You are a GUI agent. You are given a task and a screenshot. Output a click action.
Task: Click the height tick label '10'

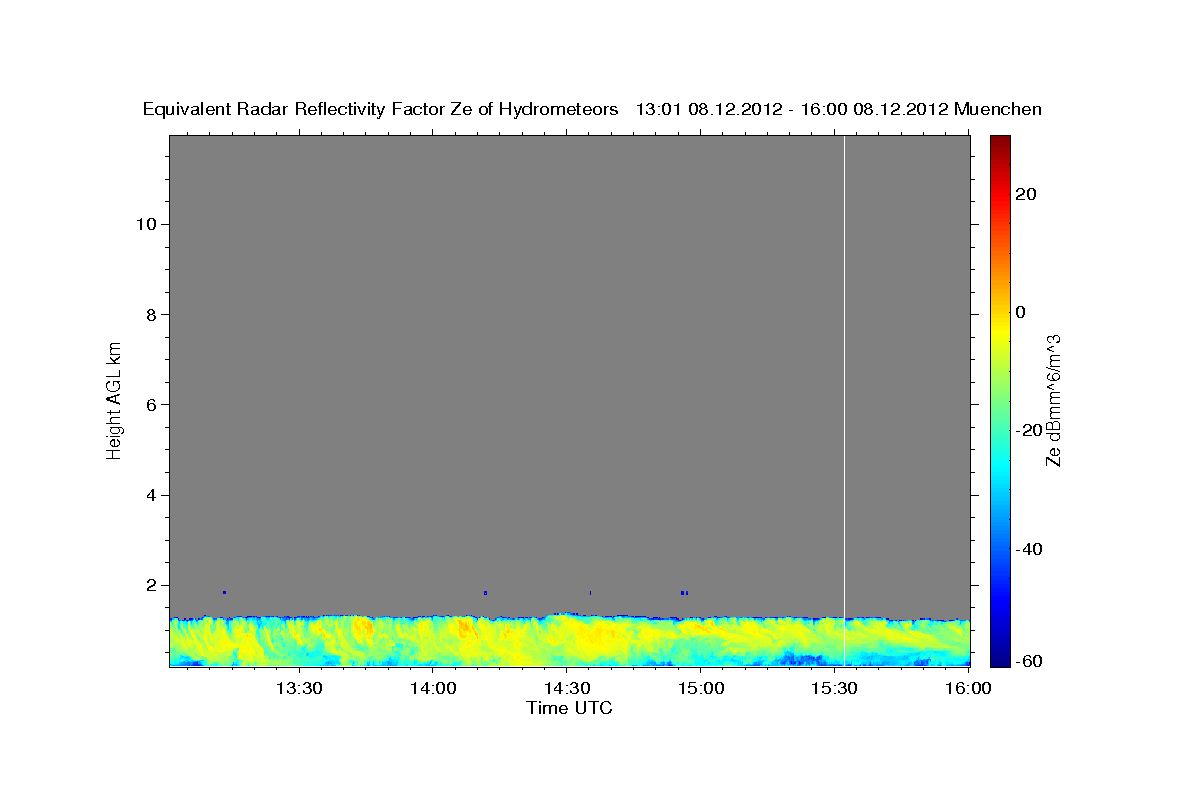pyautogui.click(x=145, y=224)
